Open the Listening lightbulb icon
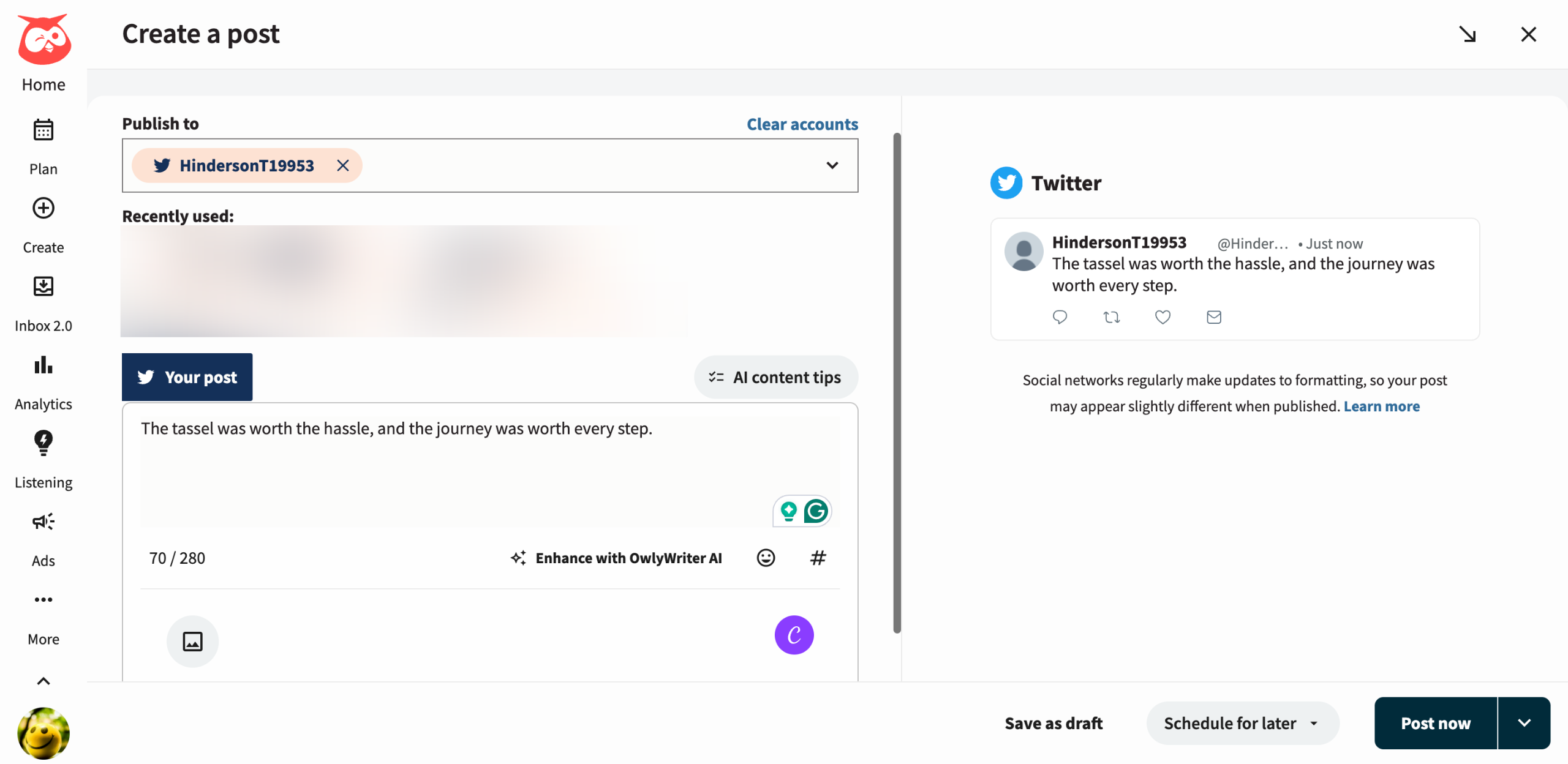This screenshot has width=1568, height=764. (43, 443)
